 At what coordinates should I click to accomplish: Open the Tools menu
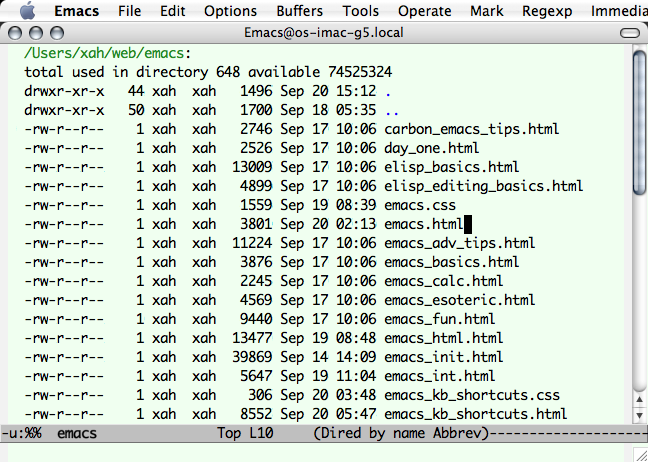(x=360, y=11)
